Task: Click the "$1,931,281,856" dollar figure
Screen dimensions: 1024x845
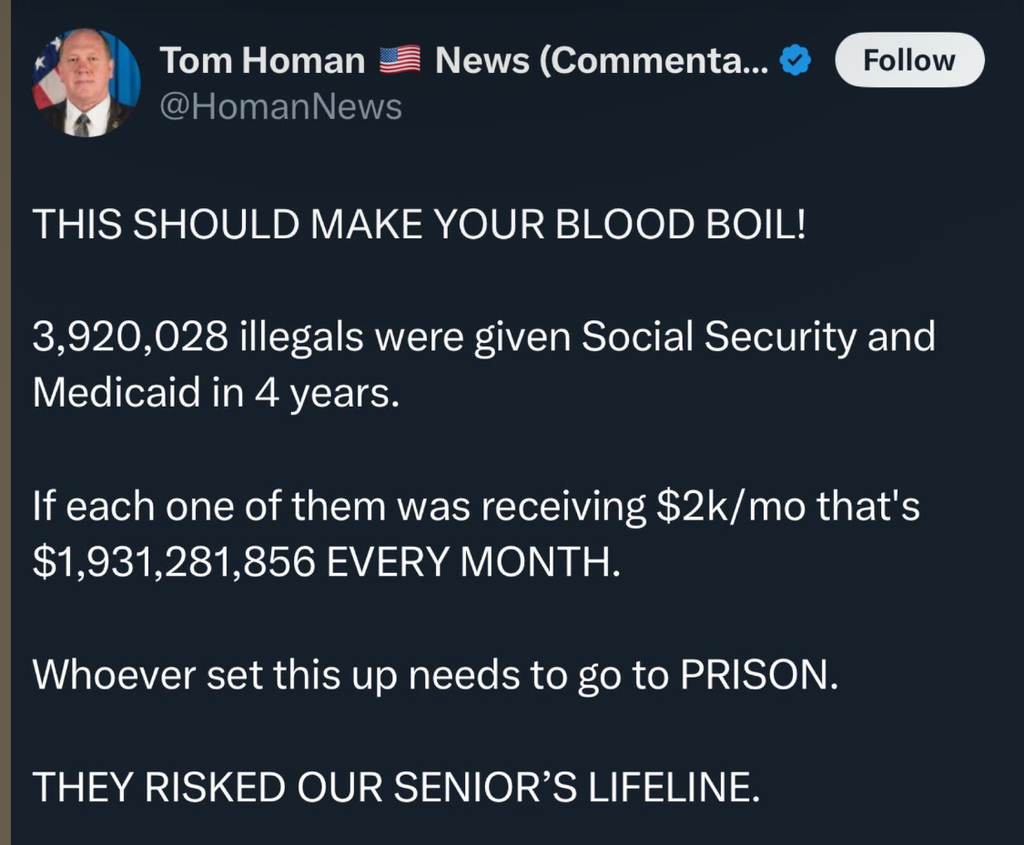Action: (x=175, y=562)
